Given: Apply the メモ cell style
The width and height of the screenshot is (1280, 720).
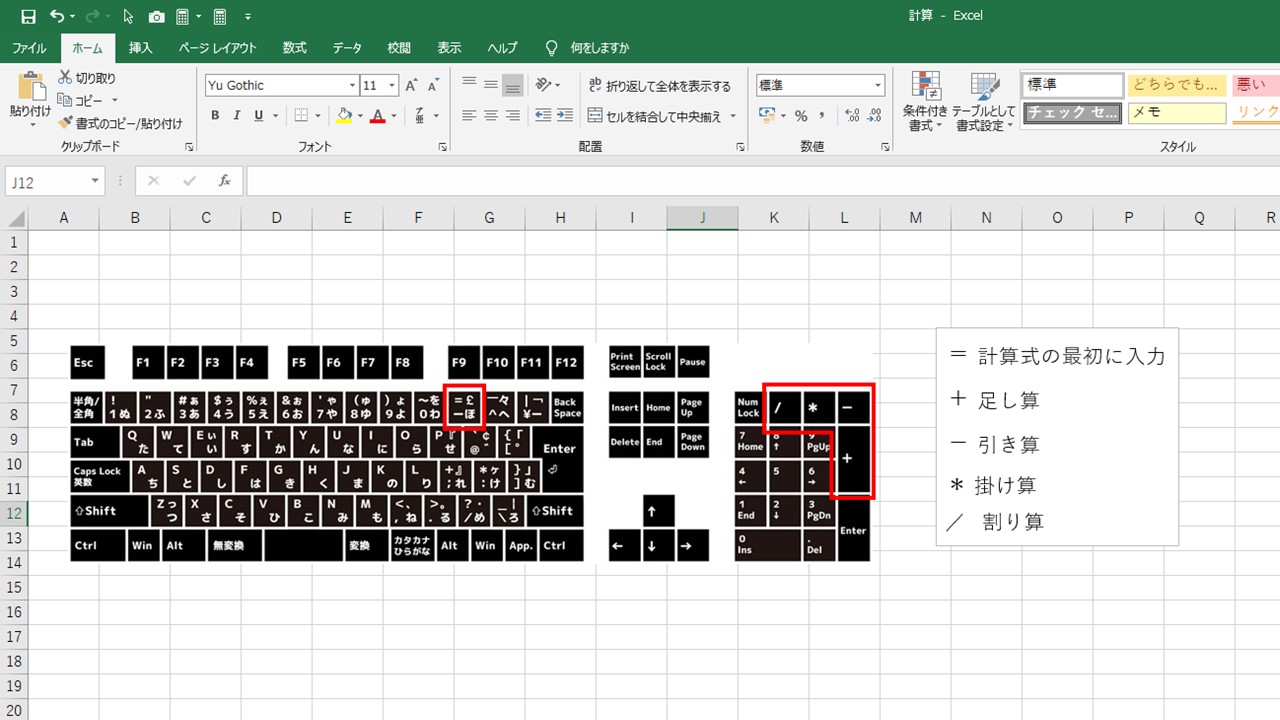Looking at the screenshot, I should [1177, 112].
